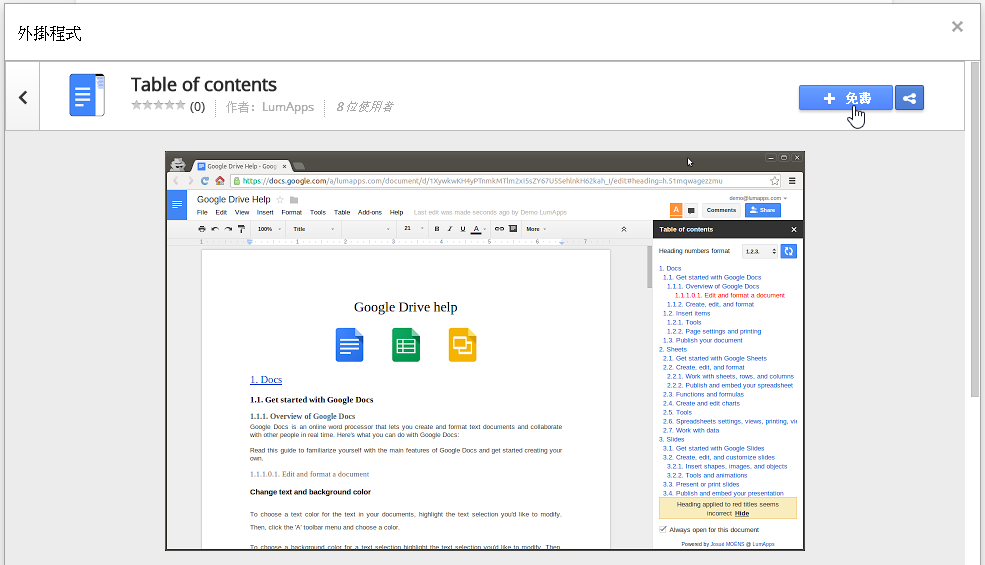Close the add-ons dialog with the X
Viewport: 985px width, 565px height.
(x=957, y=26)
